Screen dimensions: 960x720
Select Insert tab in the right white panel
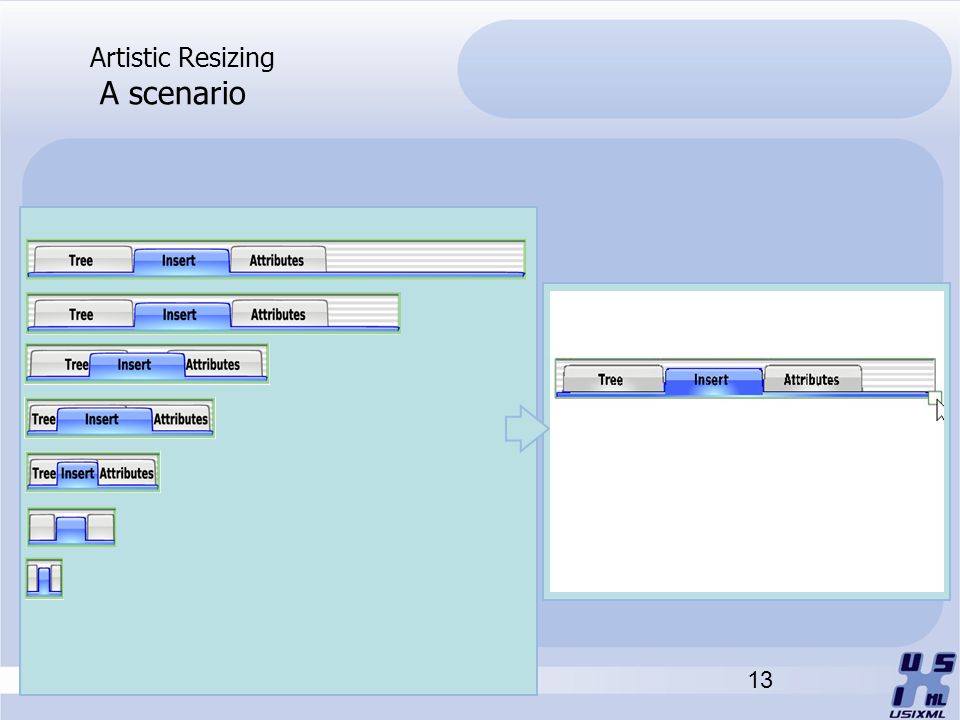pos(714,380)
